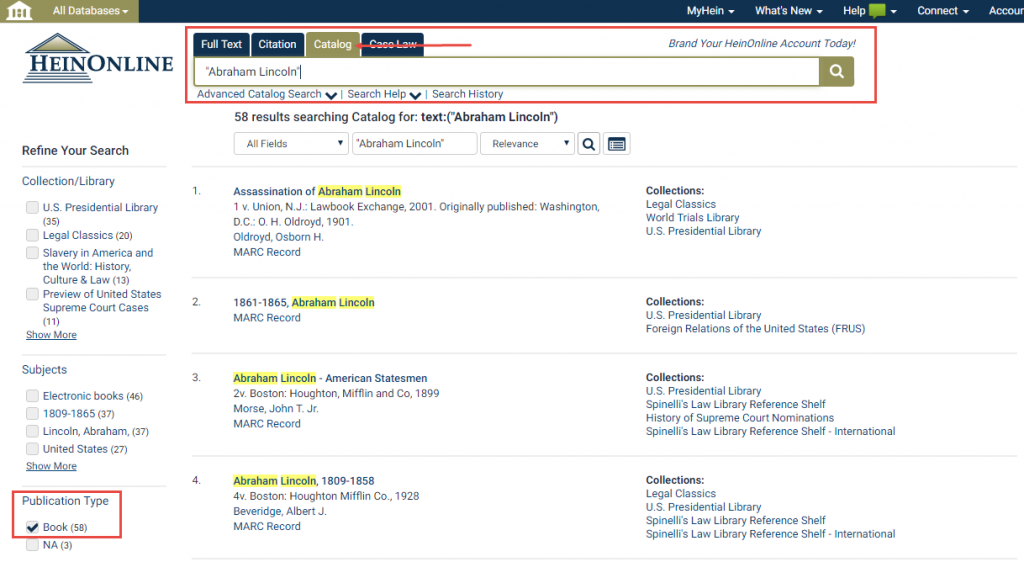Check the Lincoln, Abraham subject checkbox
The height and width of the screenshot is (562, 1024).
32,431
